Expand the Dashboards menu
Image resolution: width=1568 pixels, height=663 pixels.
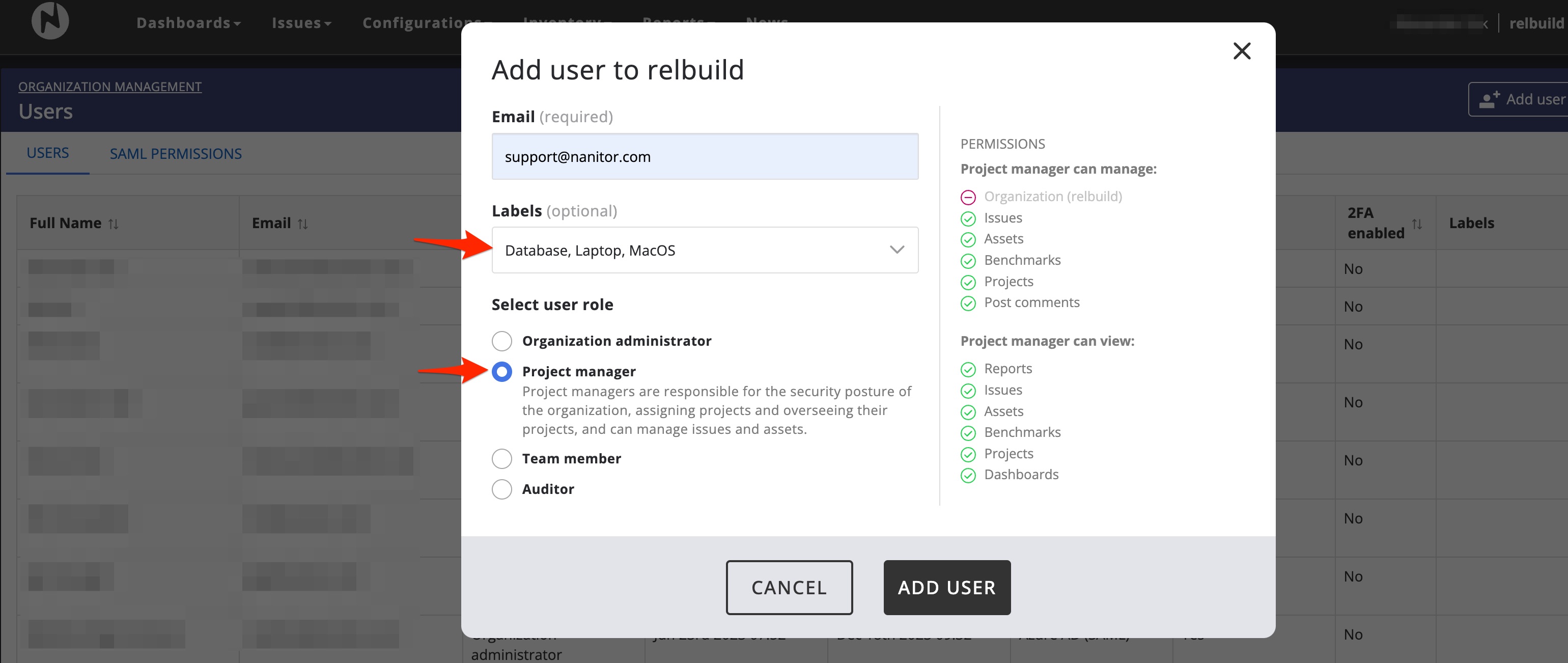(189, 22)
